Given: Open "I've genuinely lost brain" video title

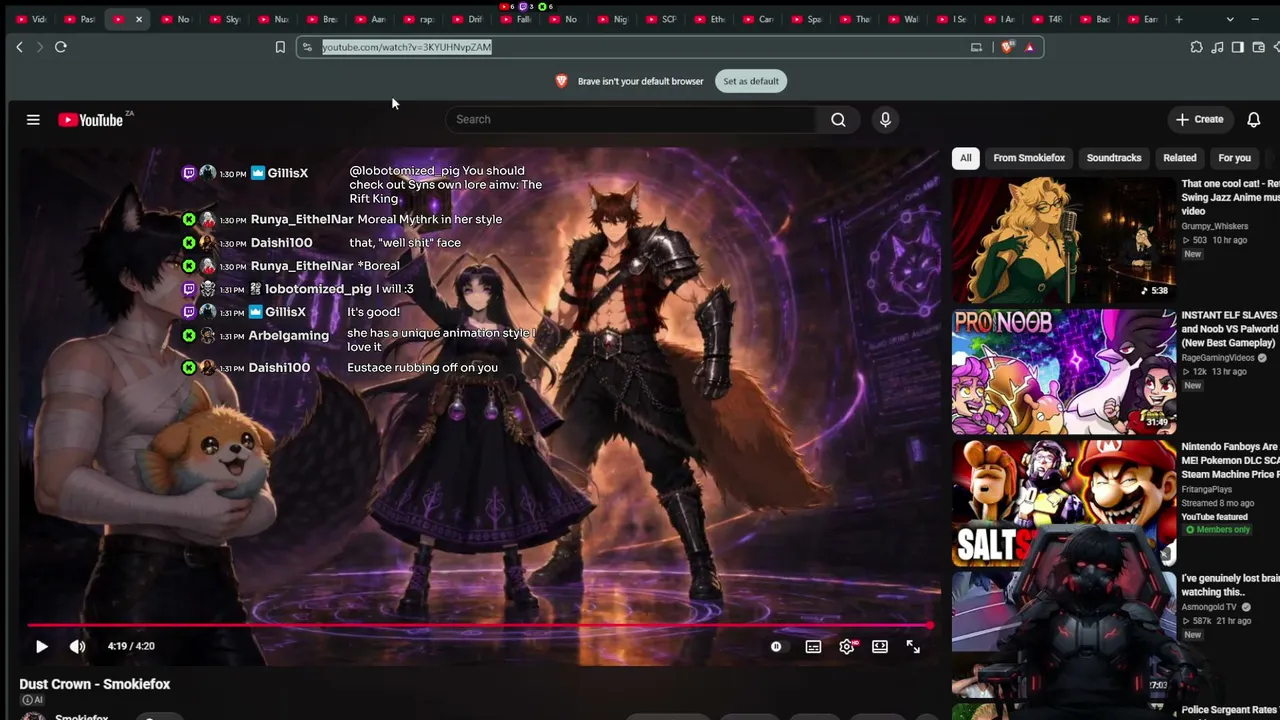Looking at the screenshot, I should (1230, 585).
